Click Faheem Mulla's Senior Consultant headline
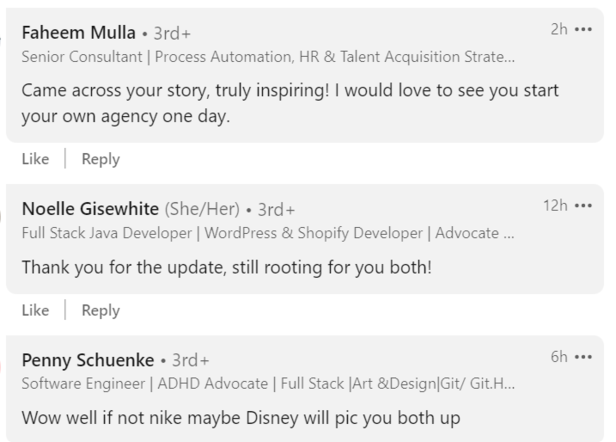Image resolution: width=616 pixels, height=442 pixels. (x=268, y=55)
